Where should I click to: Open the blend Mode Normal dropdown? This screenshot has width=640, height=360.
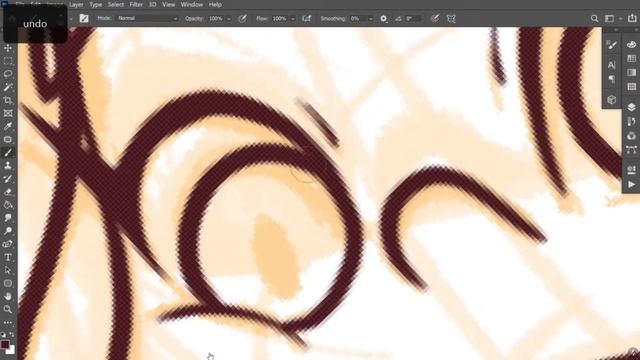147,18
